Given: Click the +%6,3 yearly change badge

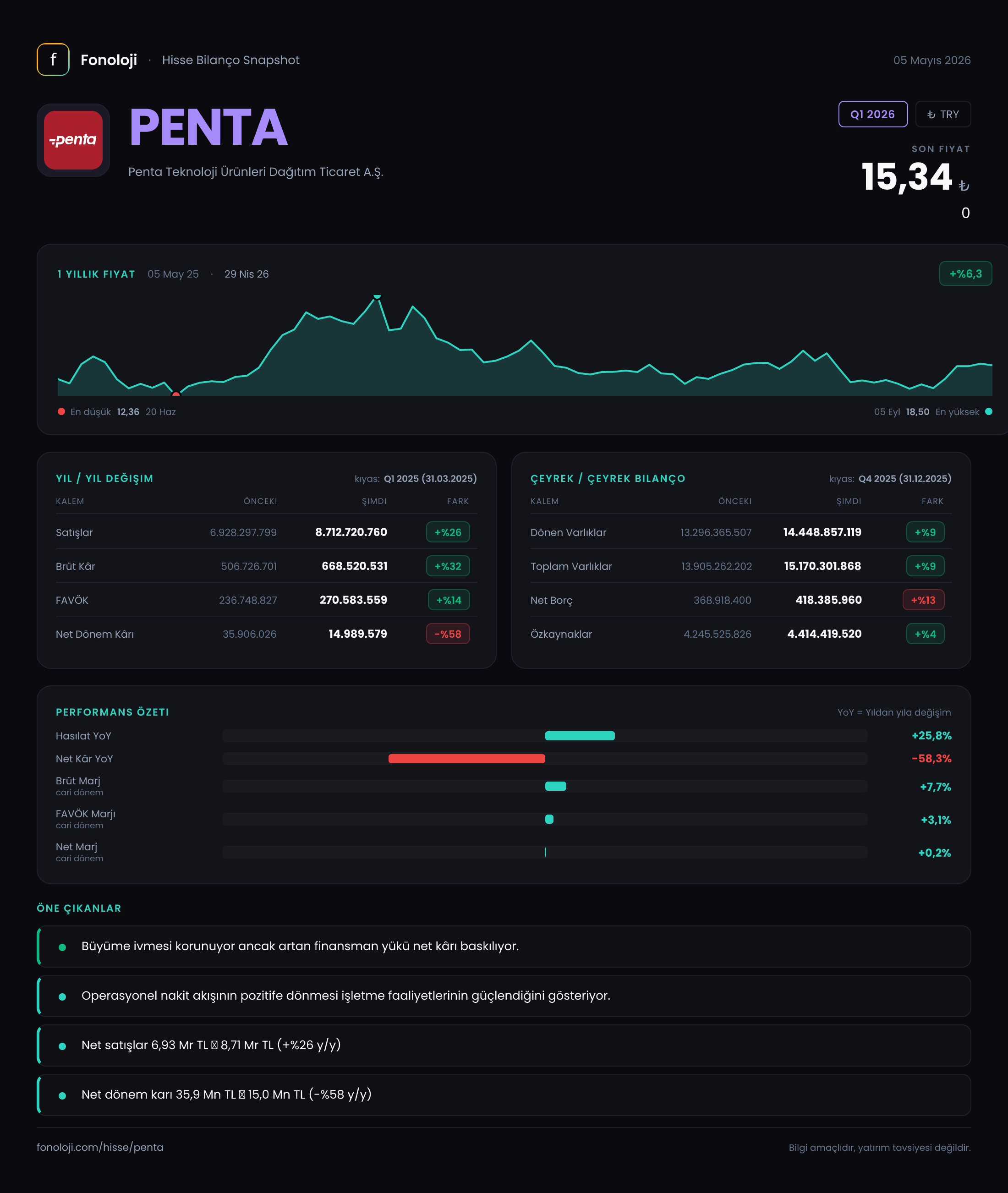Looking at the screenshot, I should [x=965, y=274].
